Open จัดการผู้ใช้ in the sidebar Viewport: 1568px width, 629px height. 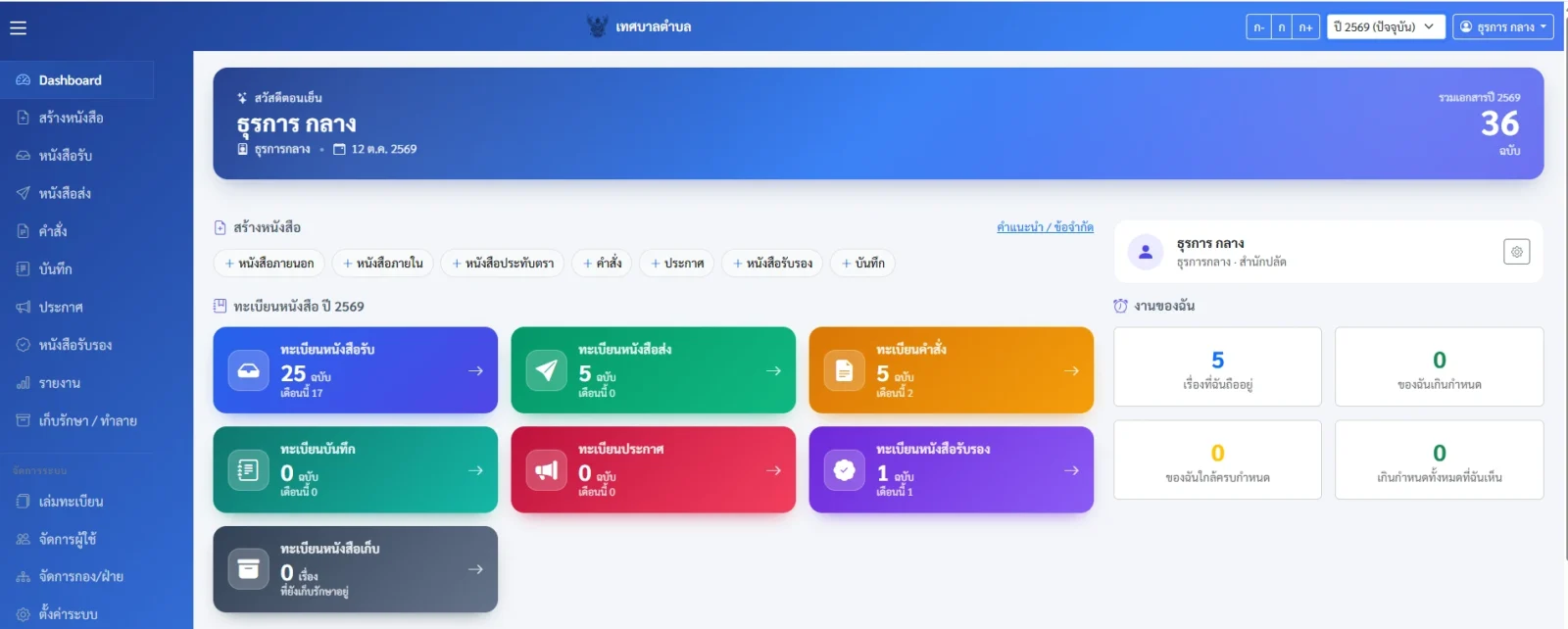77,539
